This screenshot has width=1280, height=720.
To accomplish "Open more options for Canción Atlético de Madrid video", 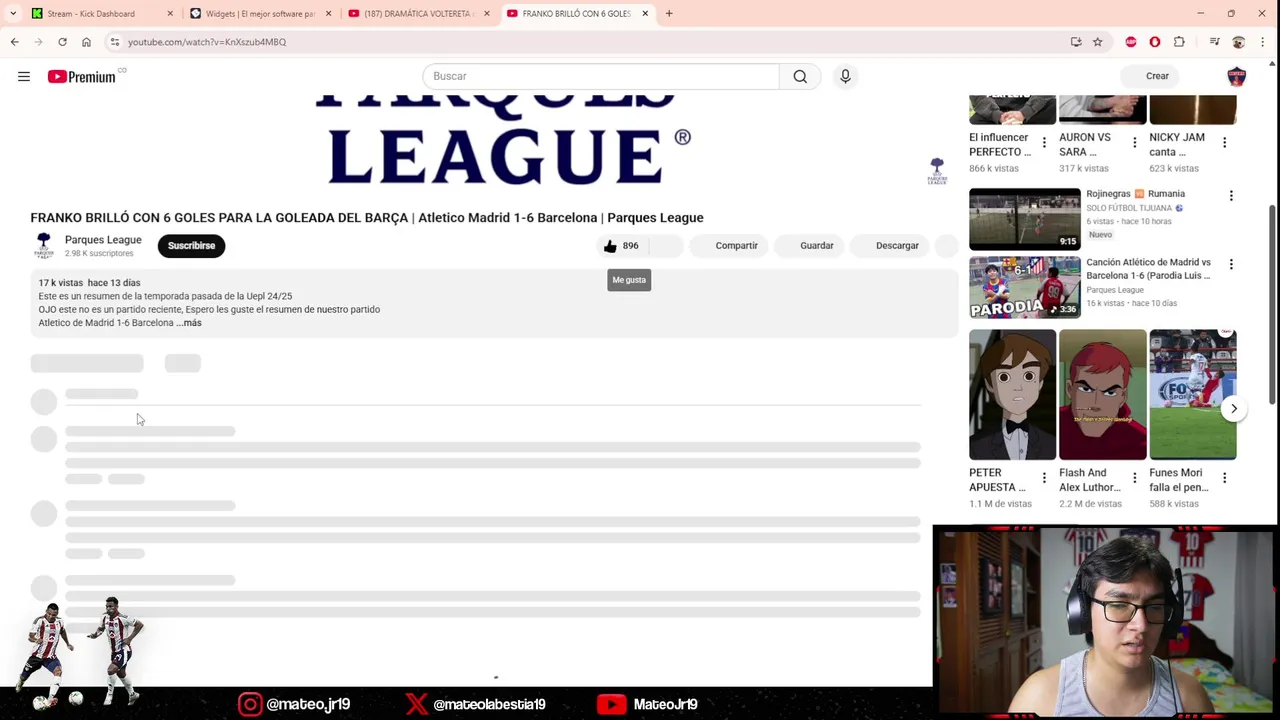I will (1231, 264).
